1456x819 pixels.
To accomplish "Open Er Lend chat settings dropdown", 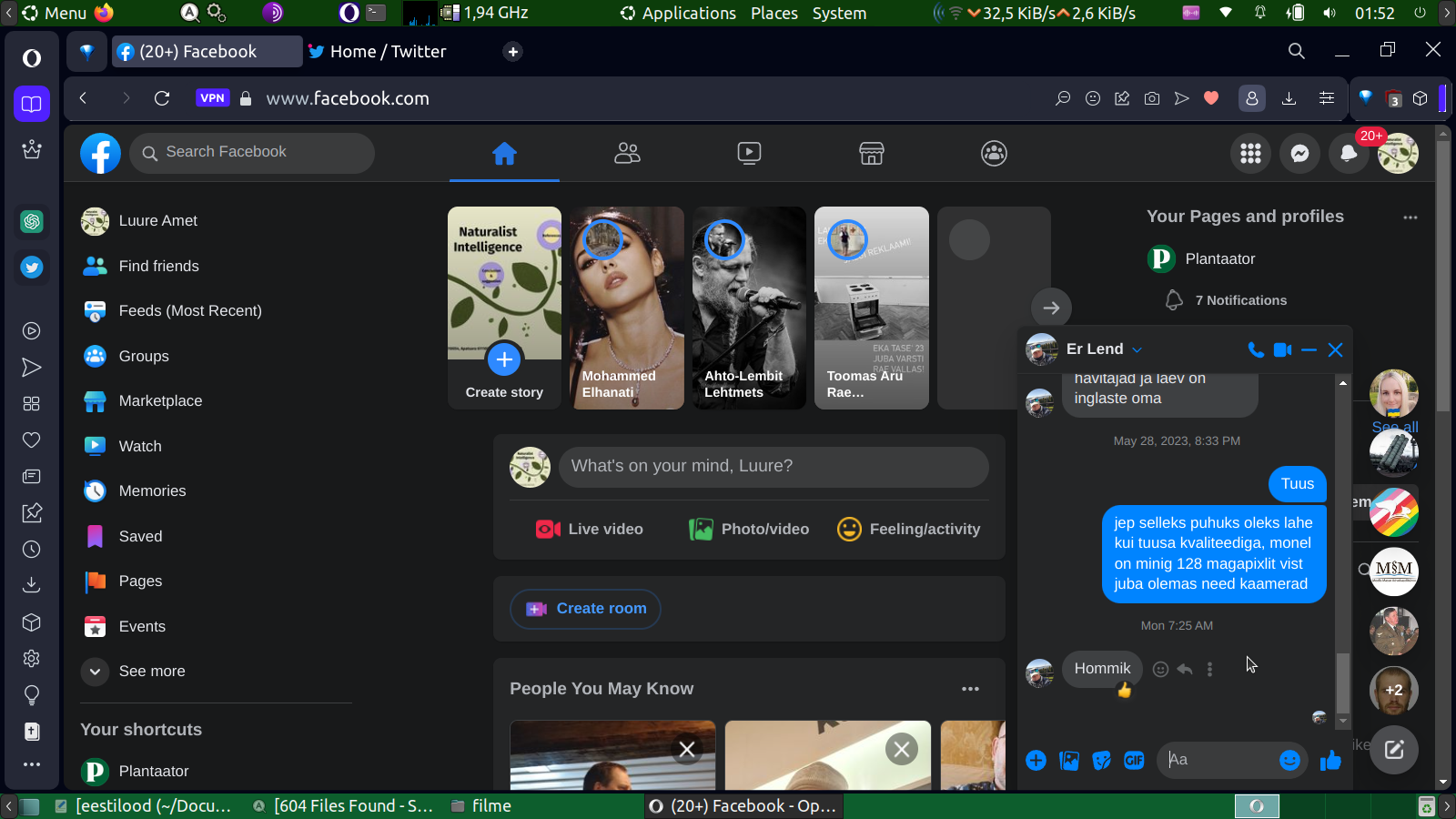I will pyautogui.click(x=1137, y=349).
